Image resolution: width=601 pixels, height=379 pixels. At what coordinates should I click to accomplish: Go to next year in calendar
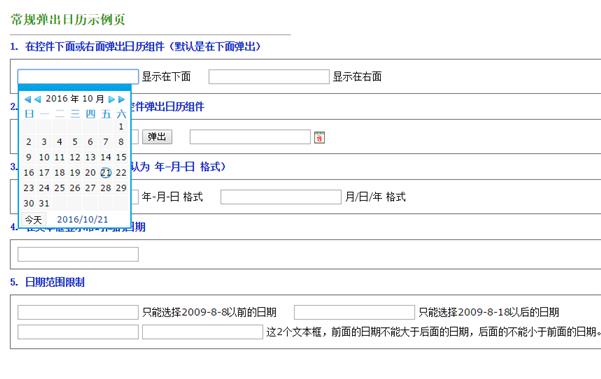tap(122, 99)
